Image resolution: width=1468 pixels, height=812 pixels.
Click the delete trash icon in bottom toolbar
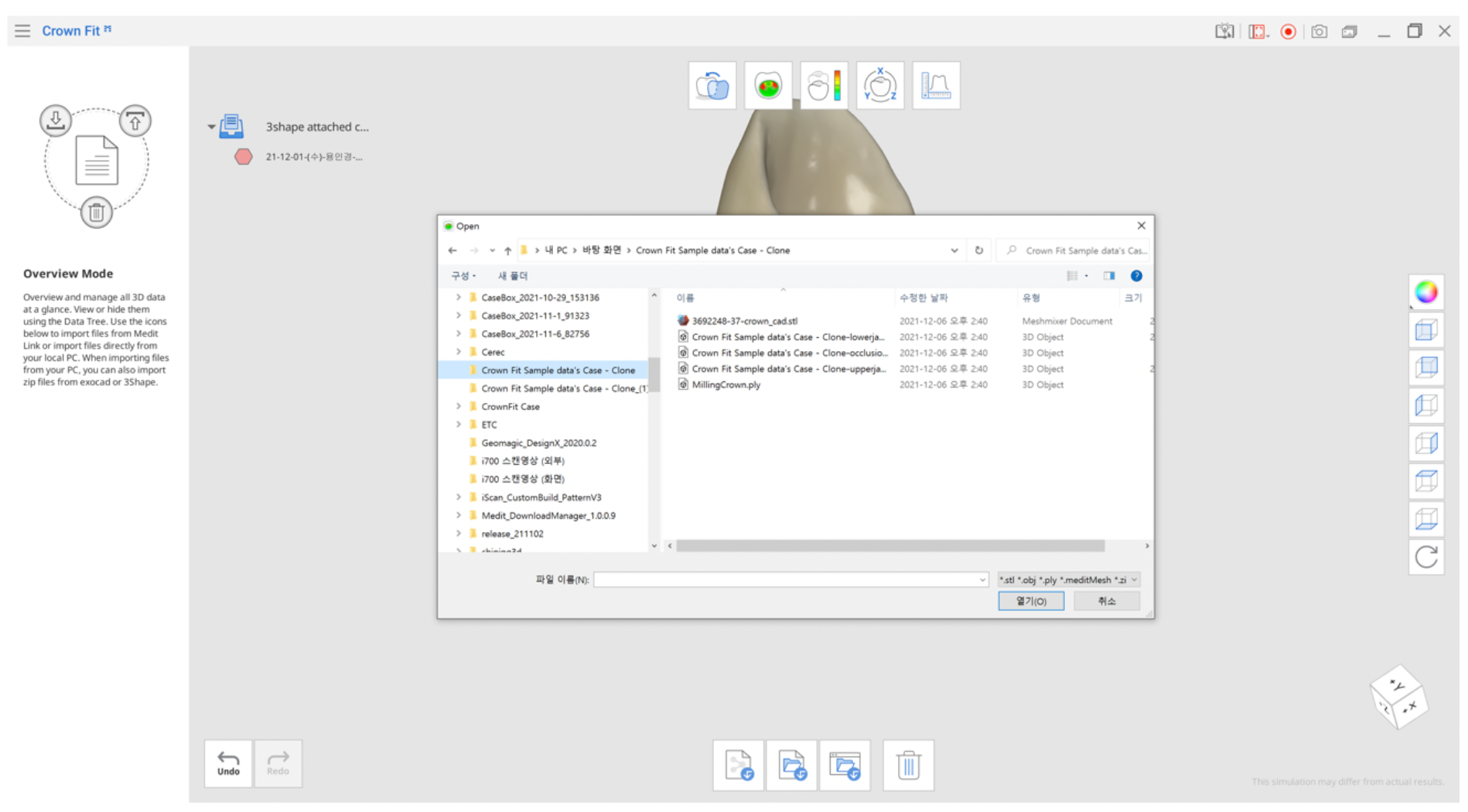click(909, 766)
